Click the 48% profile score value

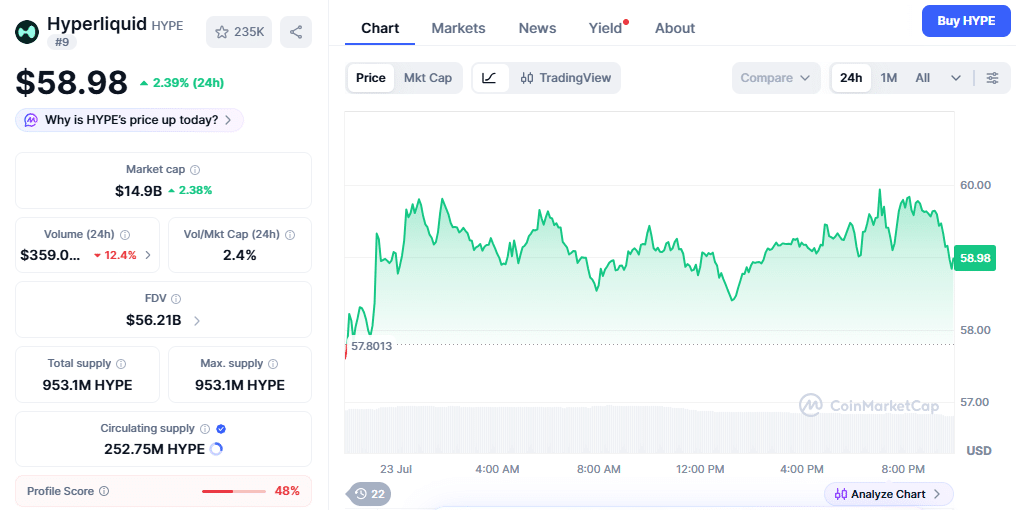coord(287,491)
